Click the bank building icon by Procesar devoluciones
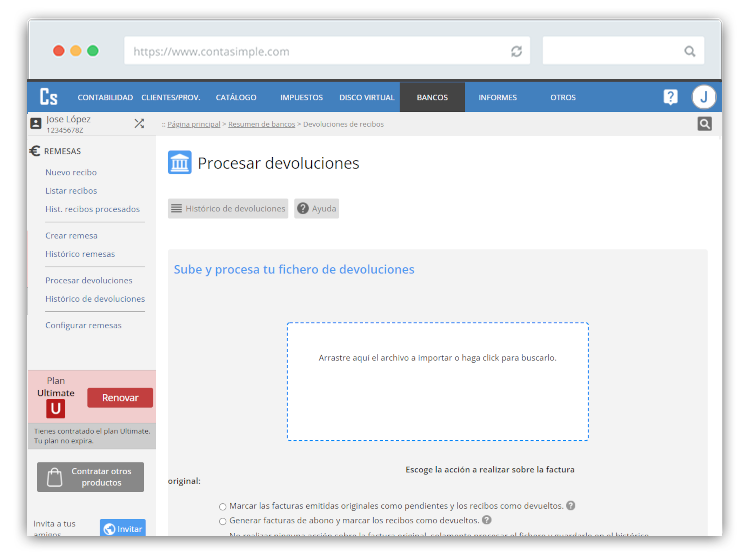Screen dimensions: 750x552 tap(180, 163)
